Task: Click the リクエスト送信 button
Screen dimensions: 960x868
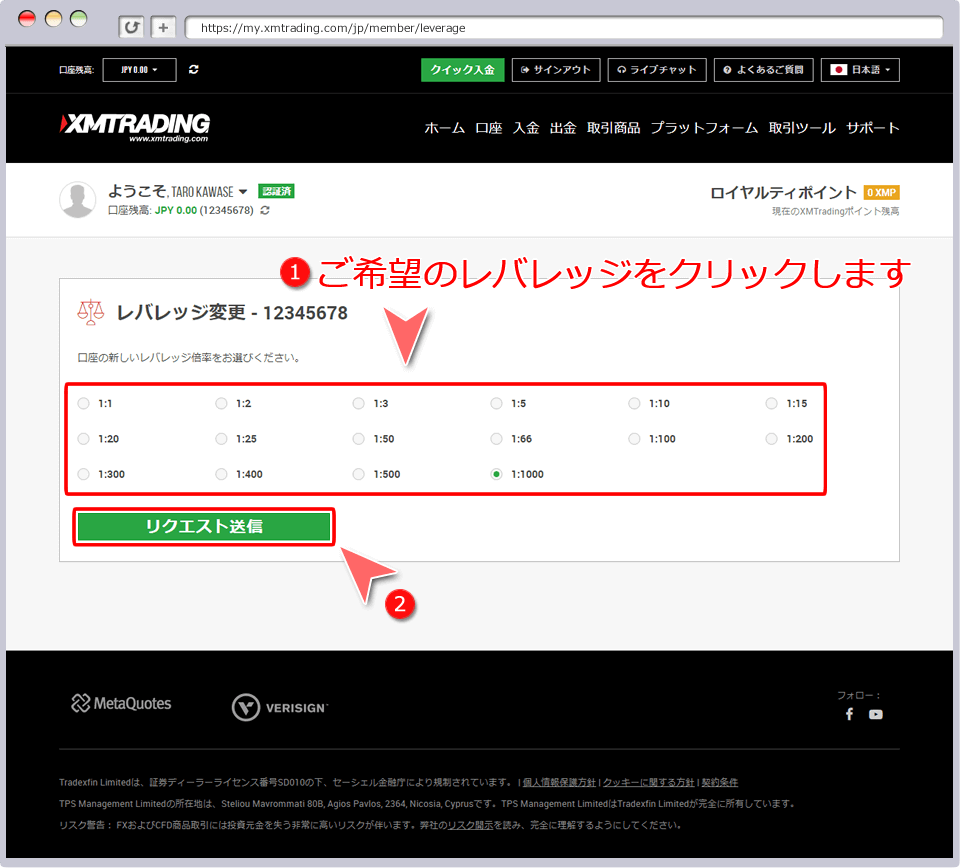Action: (204, 526)
